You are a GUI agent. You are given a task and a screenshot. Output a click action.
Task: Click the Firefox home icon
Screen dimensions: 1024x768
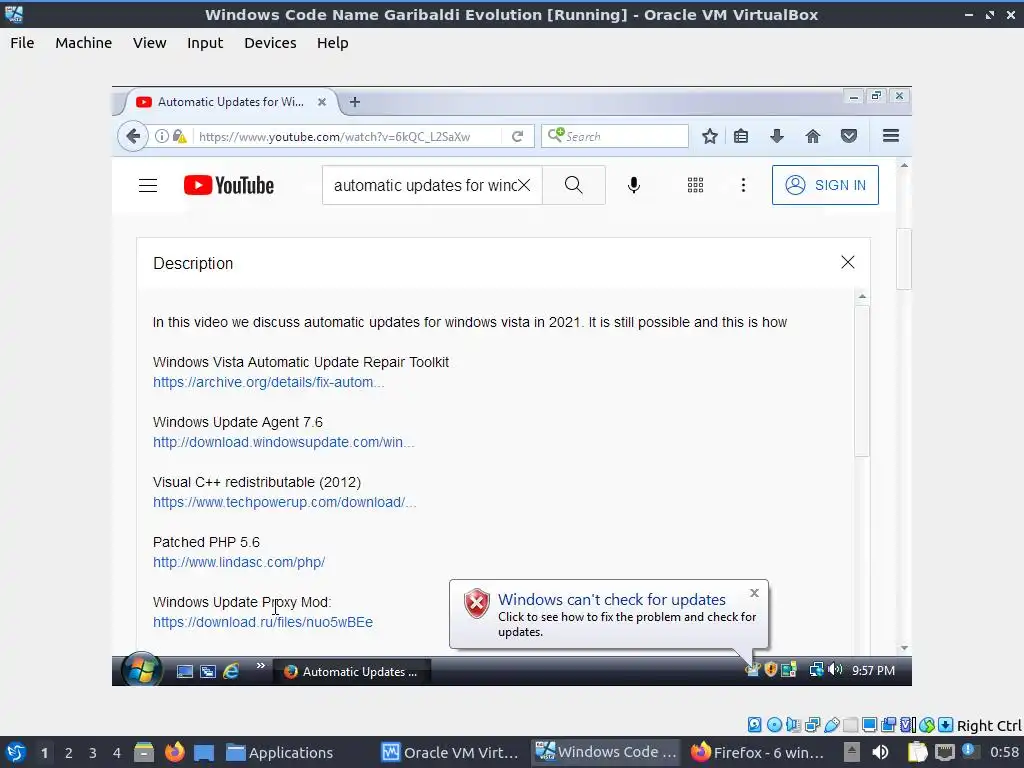(x=812, y=136)
